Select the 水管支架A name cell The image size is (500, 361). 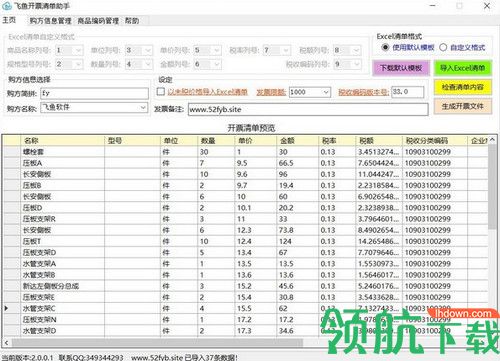click(x=62, y=264)
